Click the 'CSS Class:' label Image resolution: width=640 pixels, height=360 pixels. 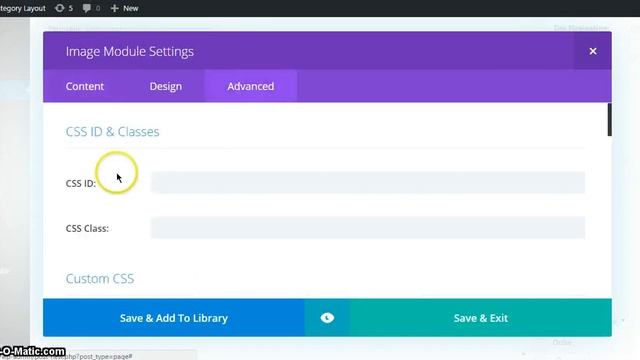tap(87, 228)
